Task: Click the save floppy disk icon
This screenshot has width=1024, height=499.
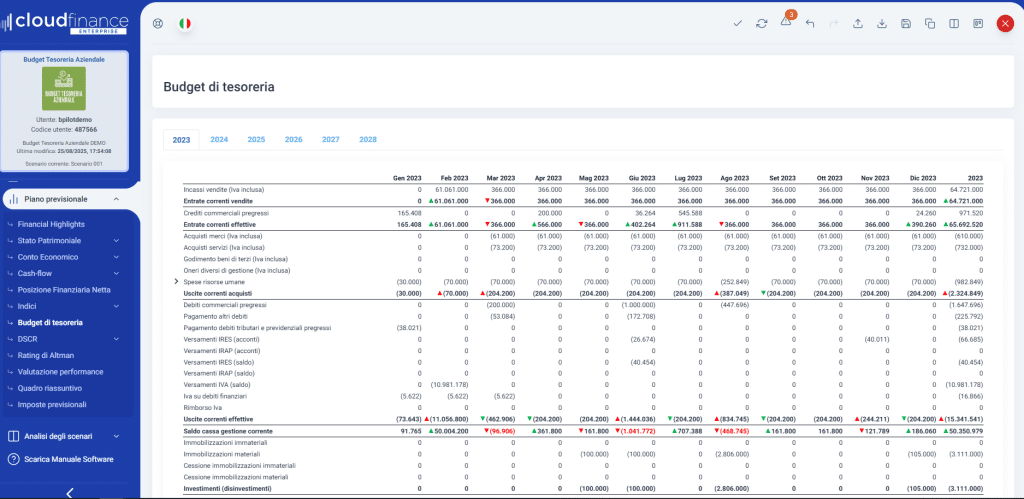Action: [906, 24]
